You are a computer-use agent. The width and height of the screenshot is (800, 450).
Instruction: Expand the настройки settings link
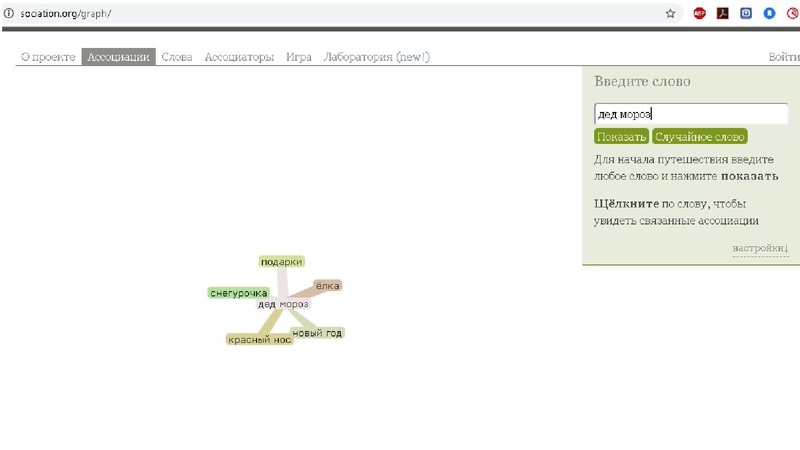pyautogui.click(x=760, y=248)
